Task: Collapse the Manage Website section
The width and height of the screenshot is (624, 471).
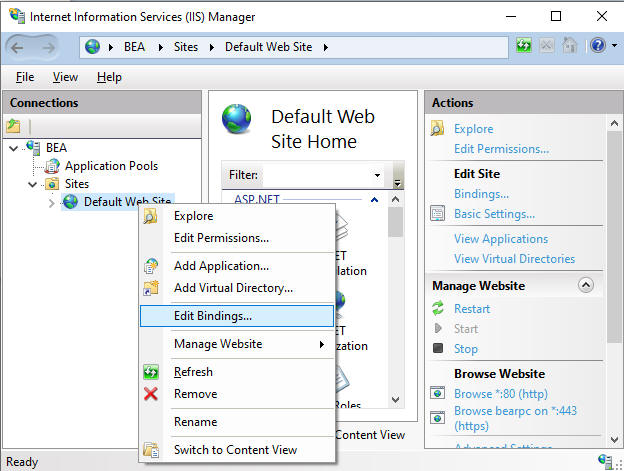Action: click(x=586, y=285)
